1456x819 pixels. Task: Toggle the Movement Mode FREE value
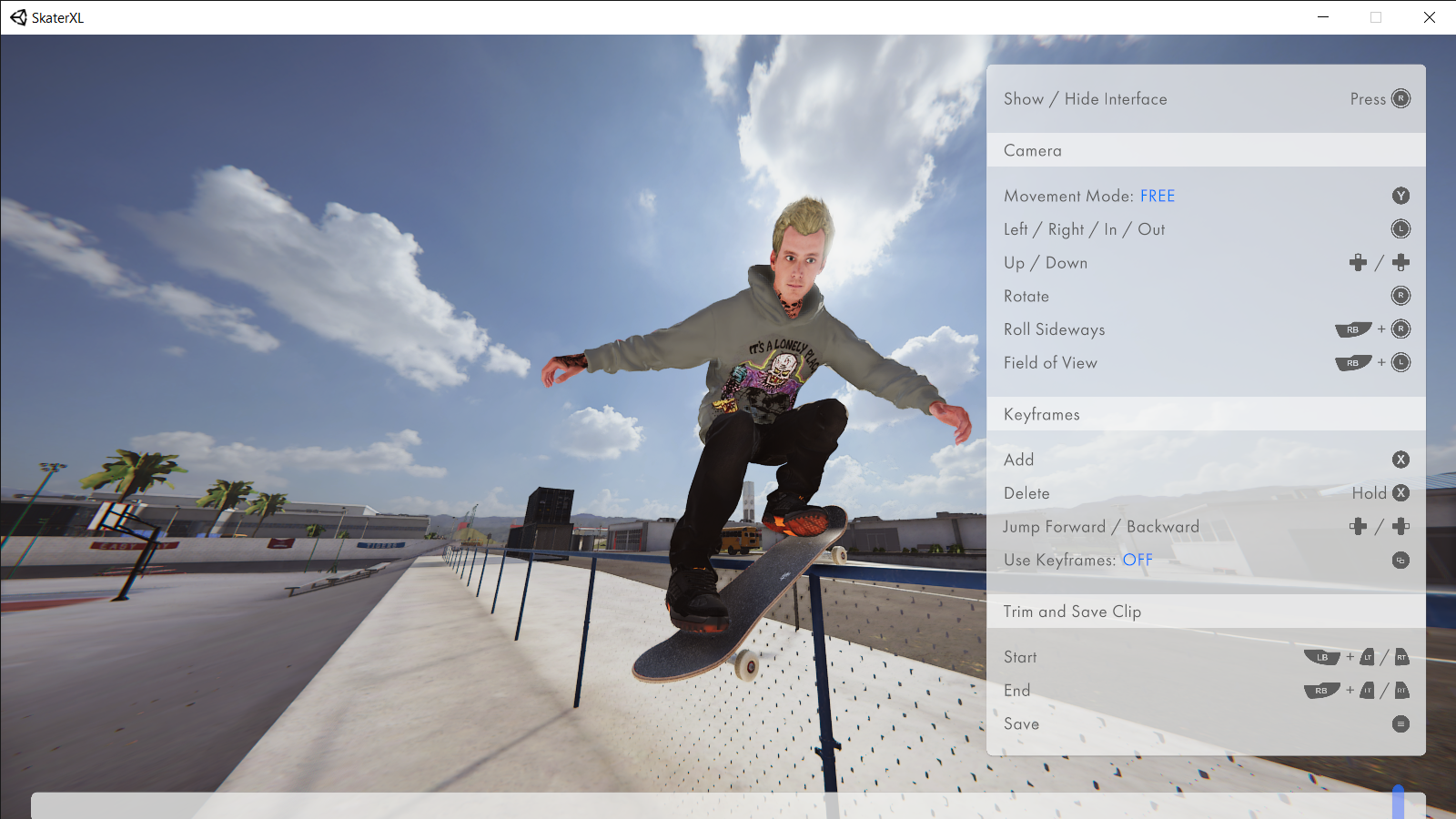point(1158,196)
